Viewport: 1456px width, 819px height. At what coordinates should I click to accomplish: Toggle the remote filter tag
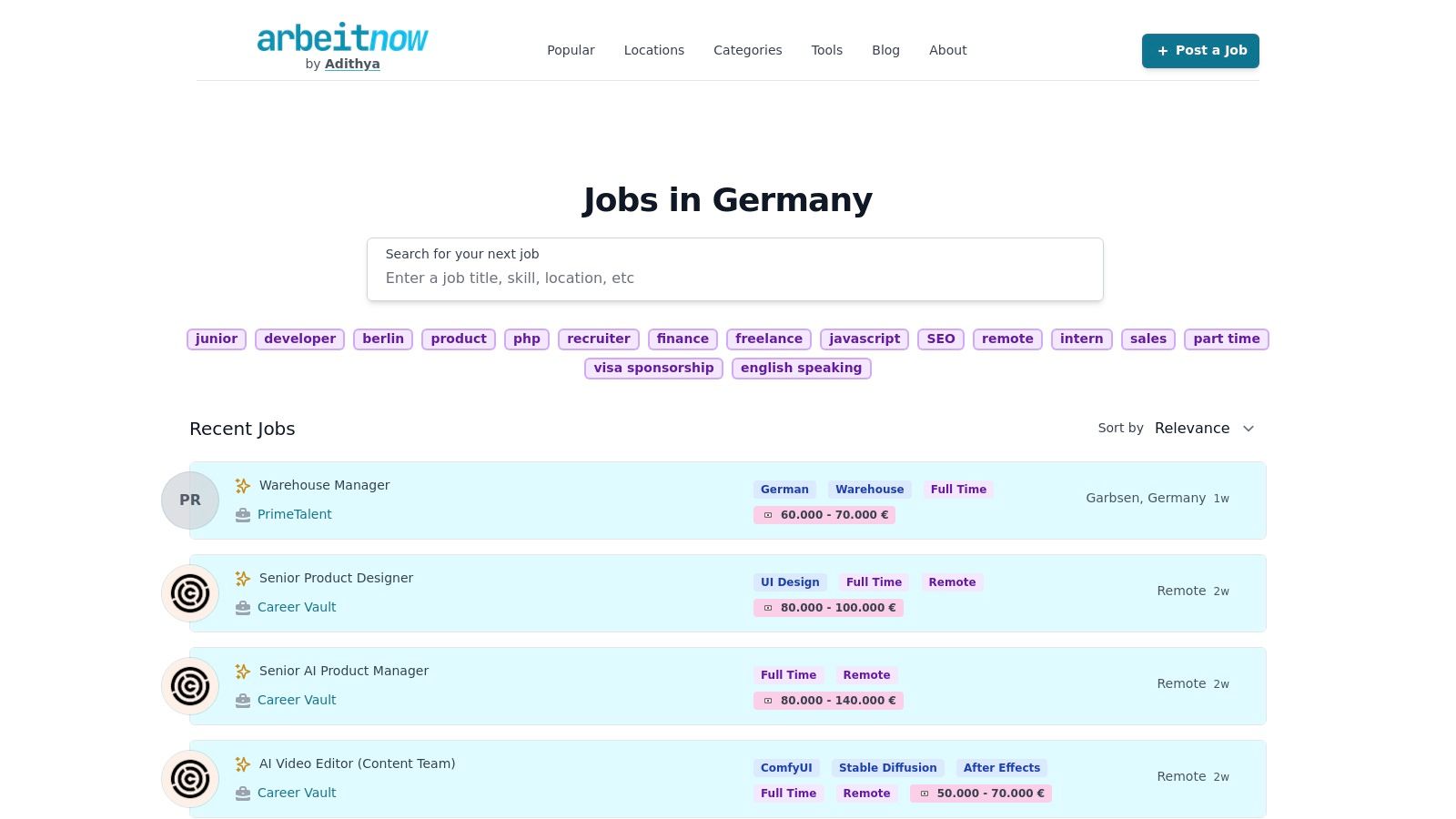[1007, 339]
